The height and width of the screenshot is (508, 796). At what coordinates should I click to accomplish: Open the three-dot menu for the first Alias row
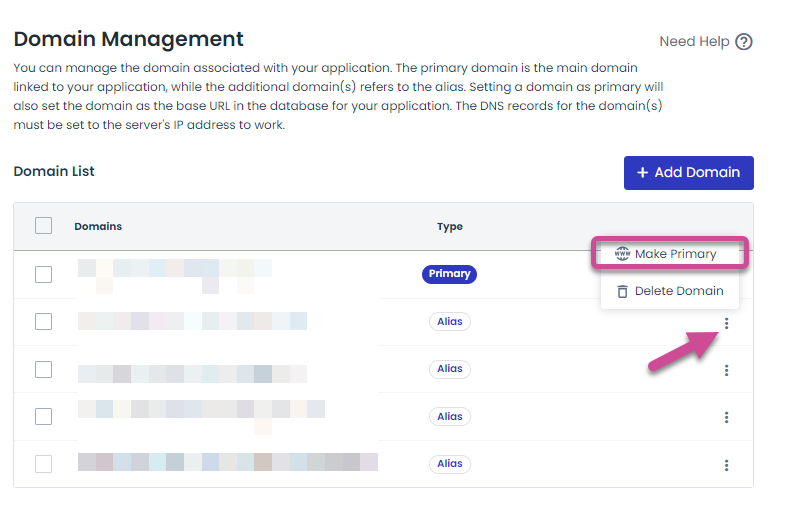click(x=726, y=323)
